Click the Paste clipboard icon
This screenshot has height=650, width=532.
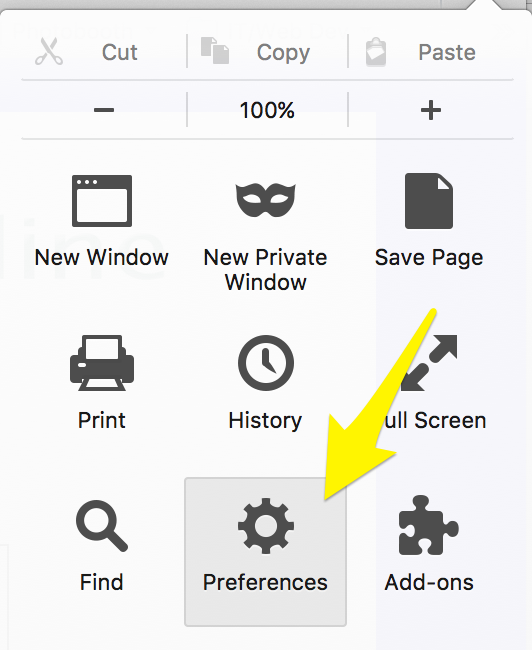(x=376, y=52)
